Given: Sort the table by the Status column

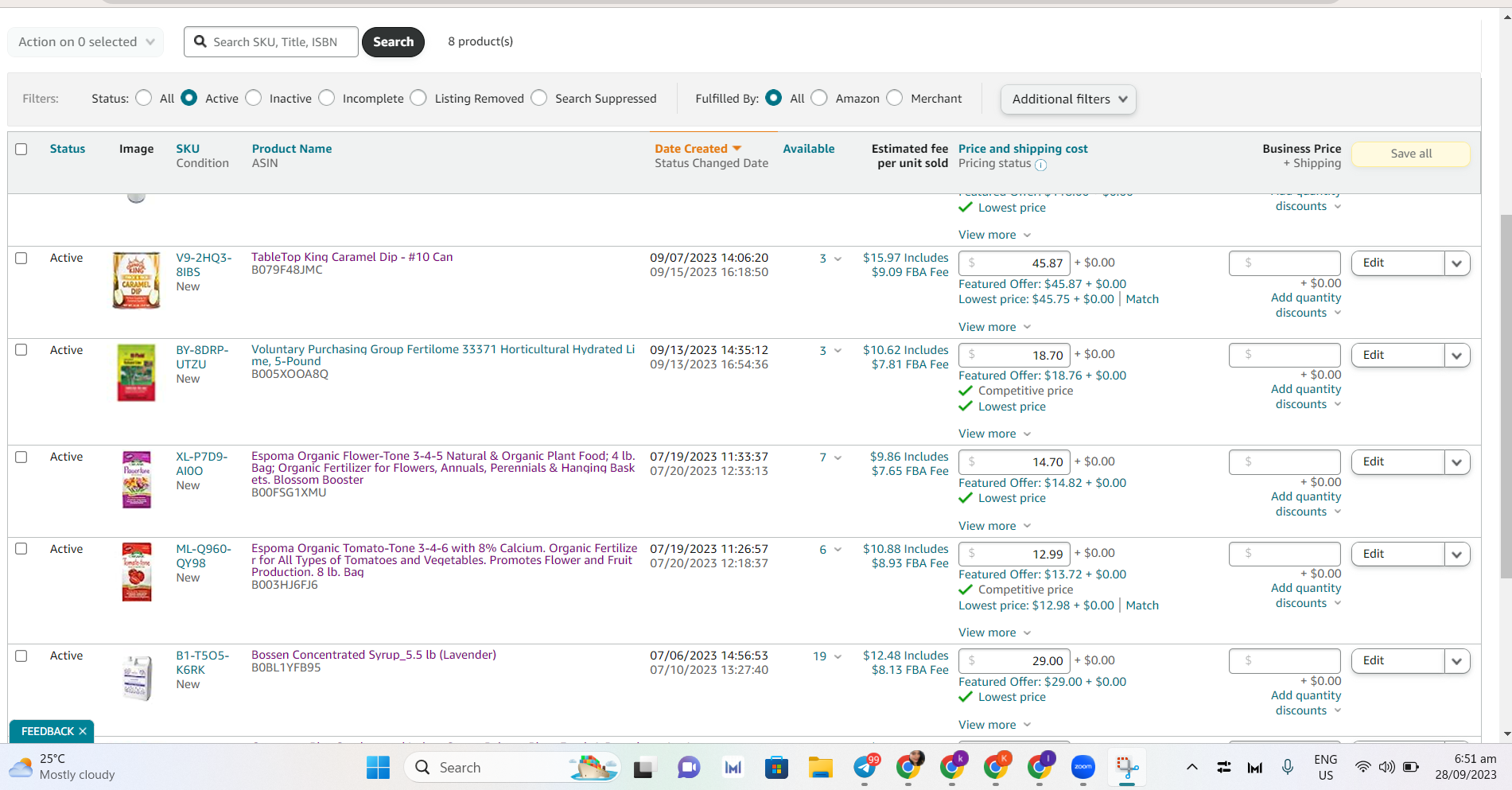Looking at the screenshot, I should (x=68, y=149).
